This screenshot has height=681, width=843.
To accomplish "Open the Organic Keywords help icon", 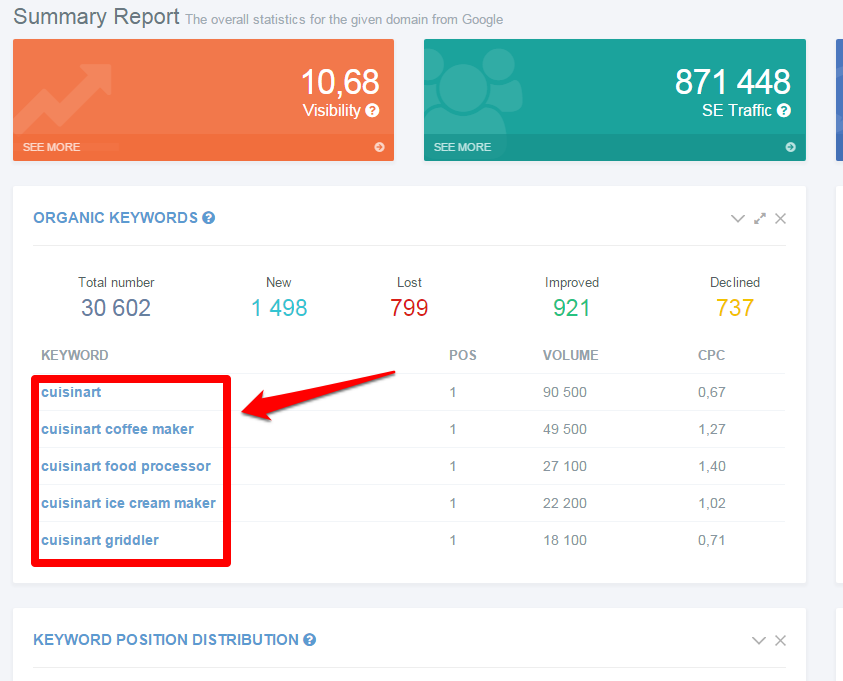I will [x=208, y=218].
